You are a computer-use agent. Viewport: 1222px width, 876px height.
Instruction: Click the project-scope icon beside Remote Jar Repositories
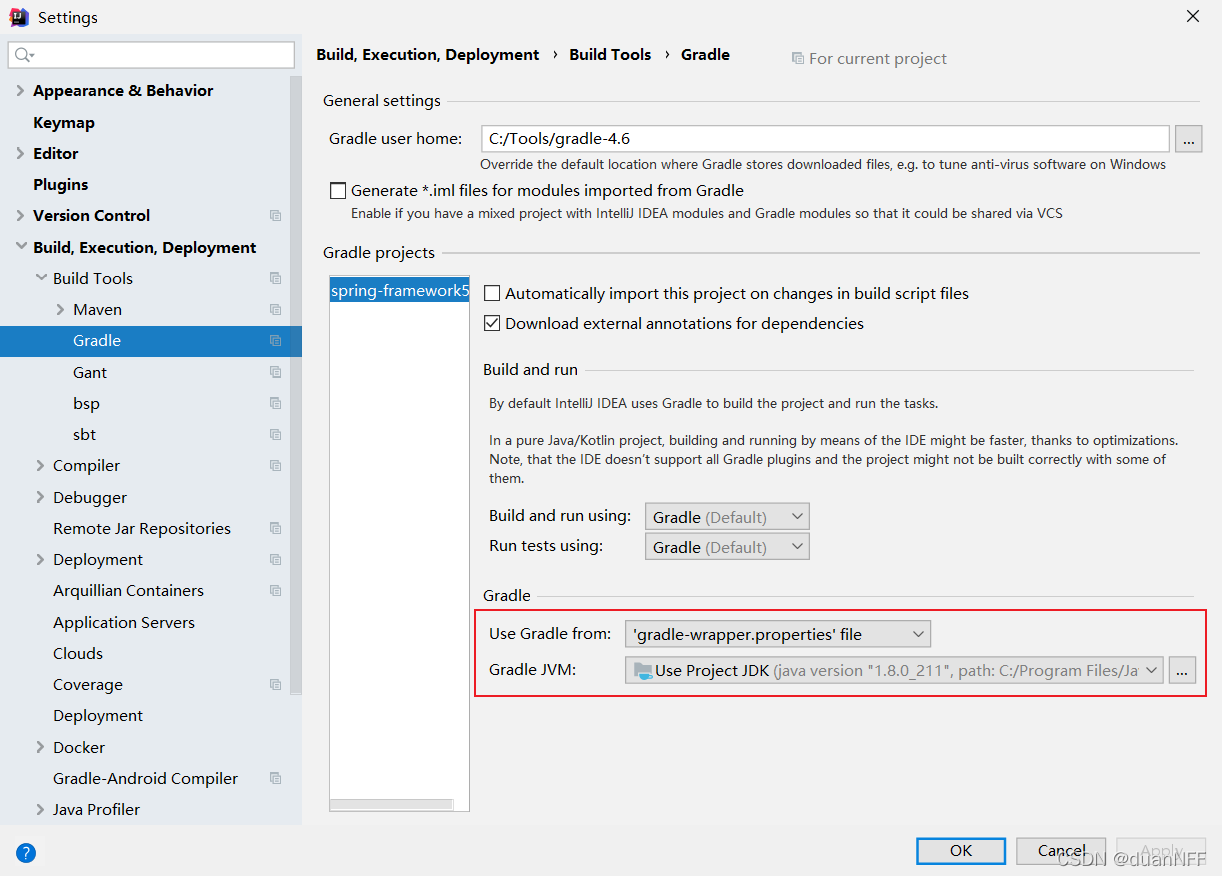(275, 528)
